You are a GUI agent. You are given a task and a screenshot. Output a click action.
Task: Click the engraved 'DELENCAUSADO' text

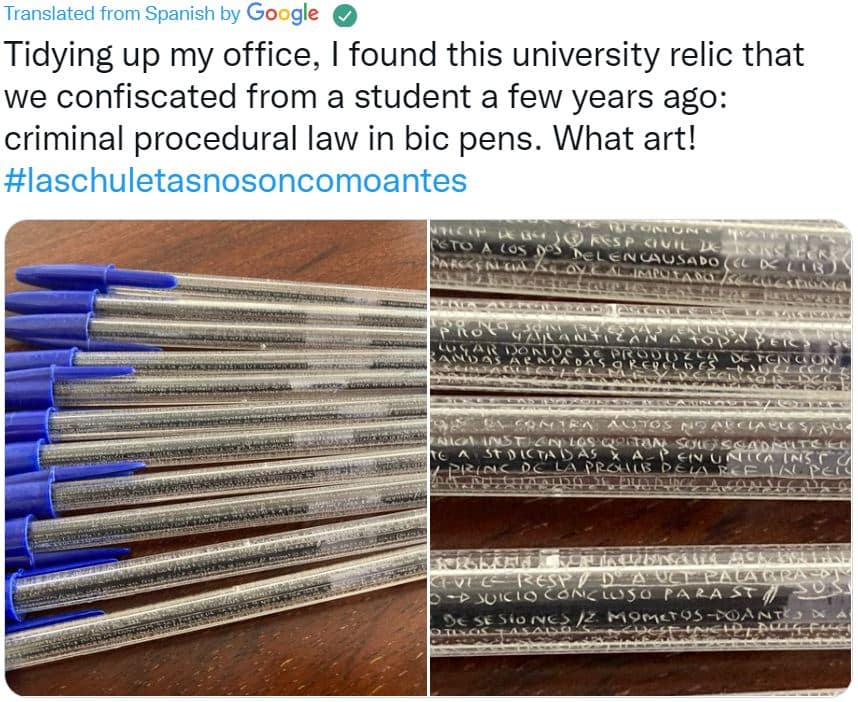647,259
